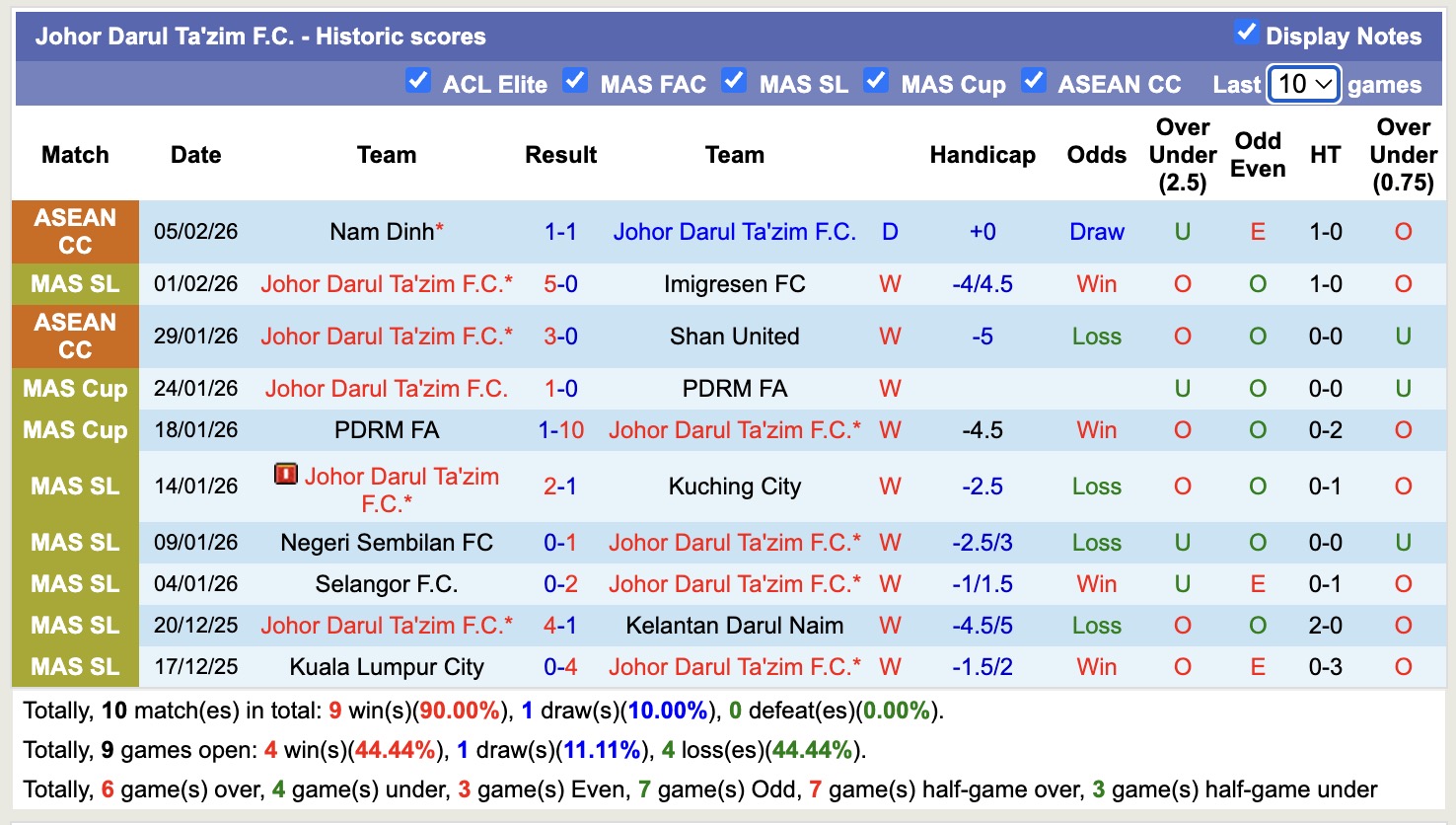Toggle off the MAS SL filter
Image resolution: width=1456 pixels, height=825 pixels.
(735, 81)
